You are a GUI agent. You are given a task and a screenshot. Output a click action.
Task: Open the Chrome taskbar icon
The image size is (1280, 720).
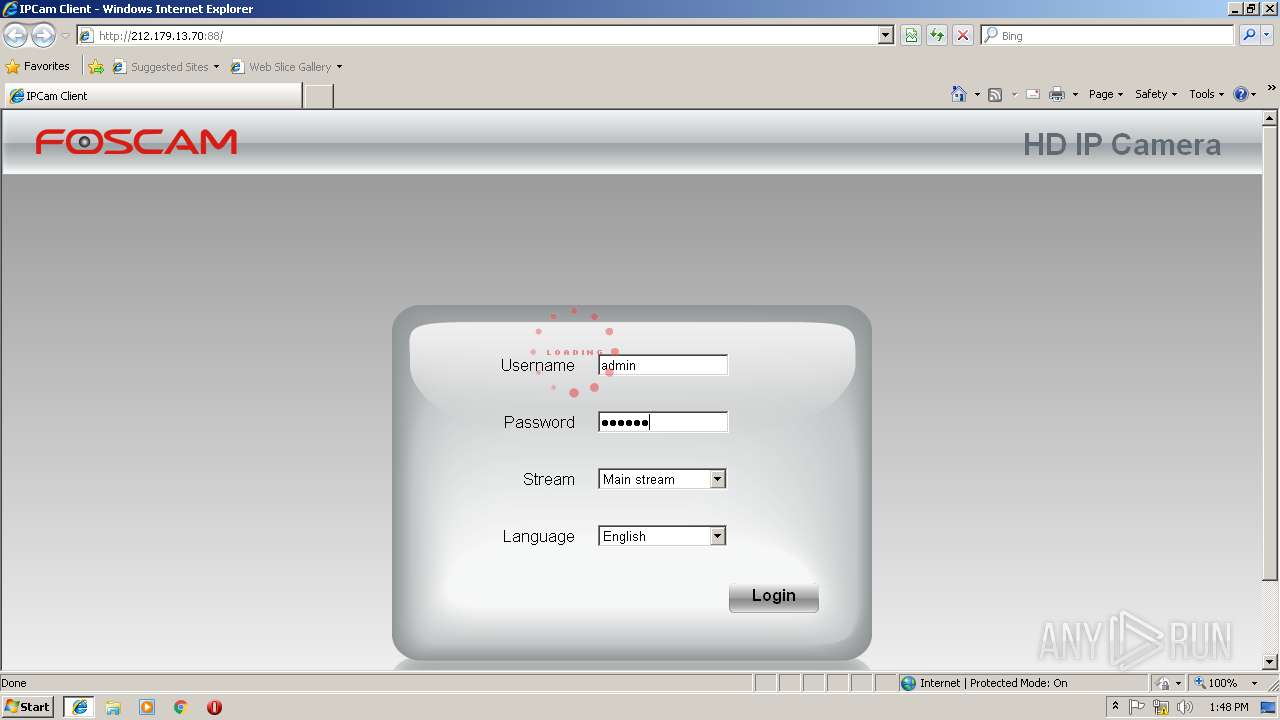click(x=181, y=707)
